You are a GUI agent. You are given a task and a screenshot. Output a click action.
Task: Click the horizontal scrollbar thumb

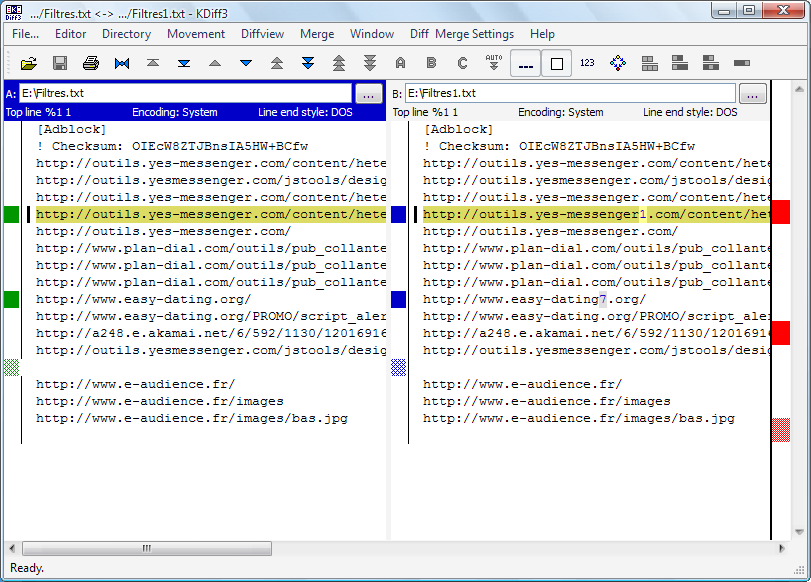147,548
